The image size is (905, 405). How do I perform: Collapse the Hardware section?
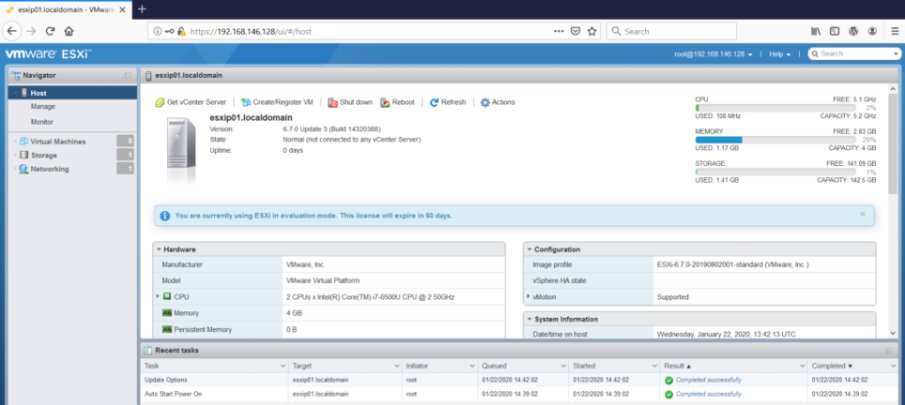[x=159, y=250]
